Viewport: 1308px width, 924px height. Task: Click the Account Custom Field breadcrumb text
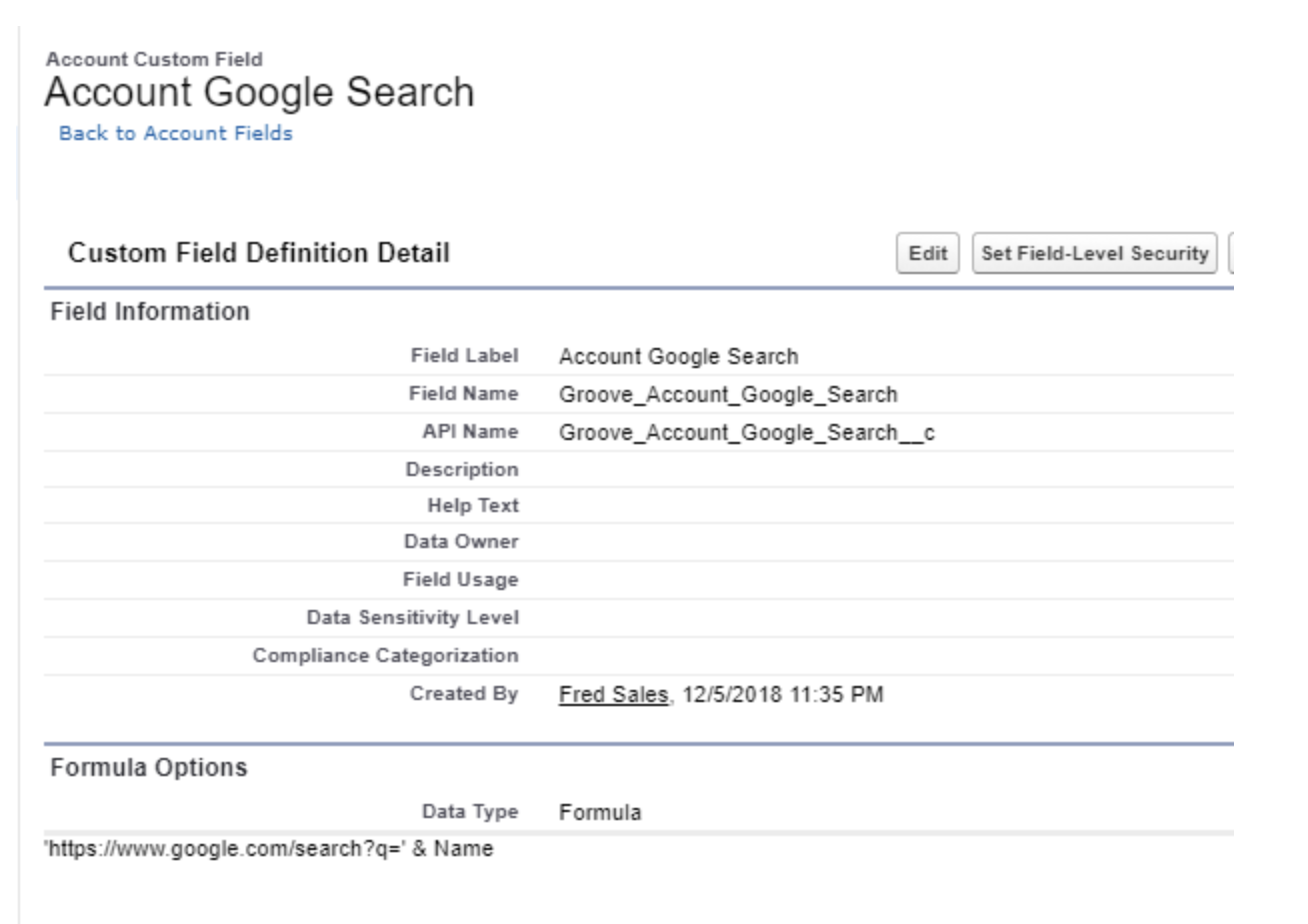coord(155,60)
